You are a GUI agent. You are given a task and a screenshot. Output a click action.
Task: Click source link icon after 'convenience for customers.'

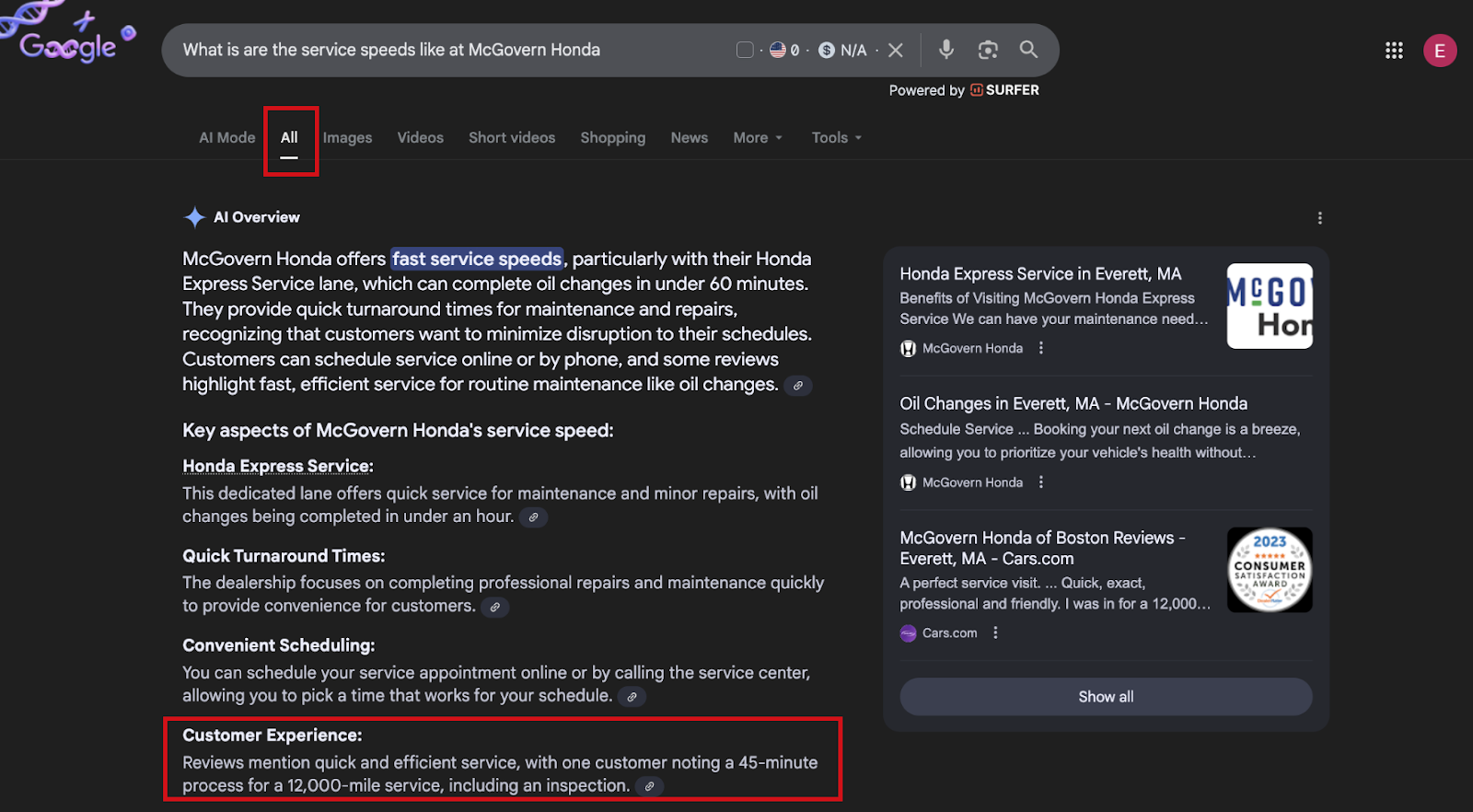tap(495, 607)
